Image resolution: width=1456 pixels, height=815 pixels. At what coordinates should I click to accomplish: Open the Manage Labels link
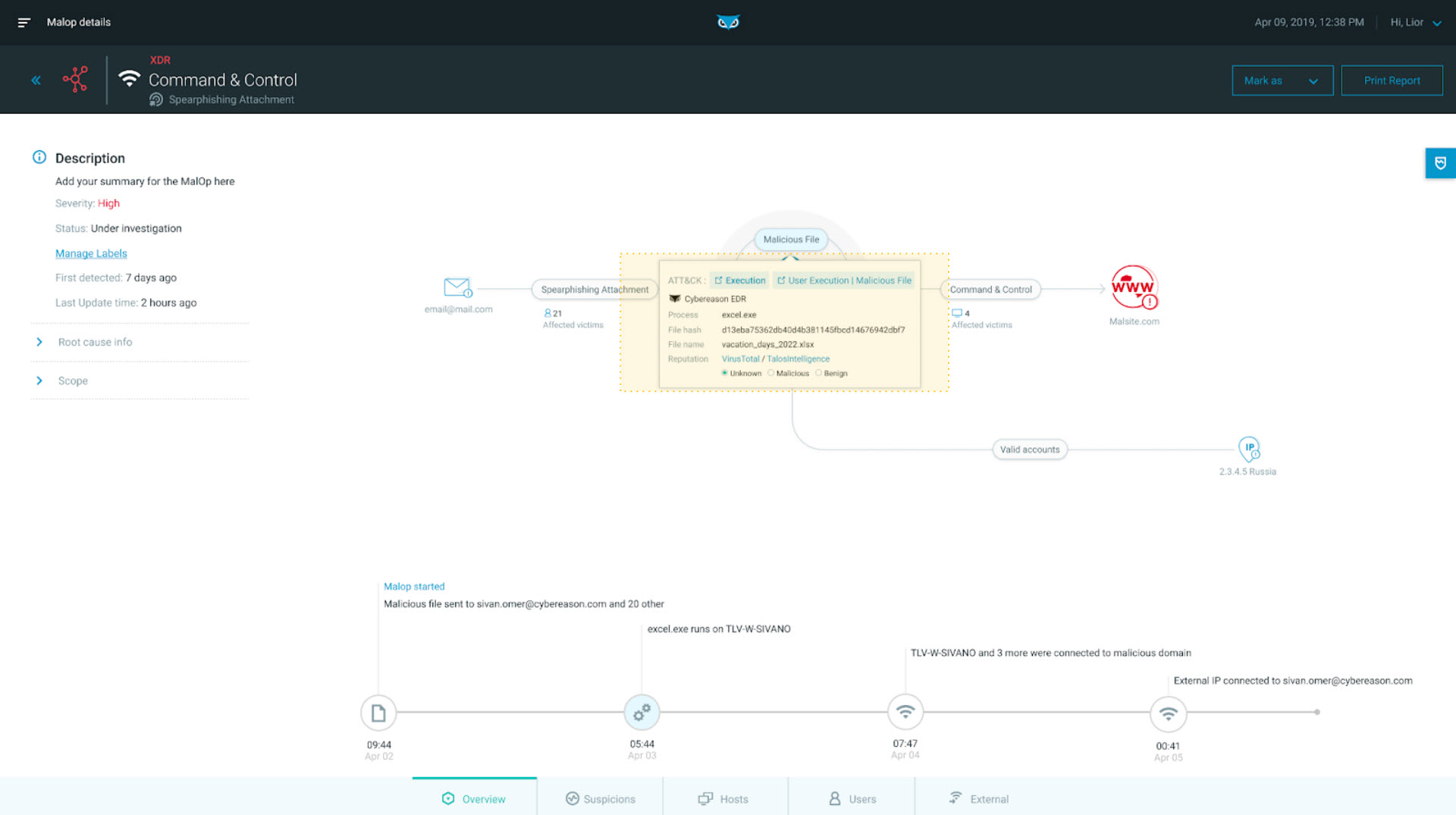91,253
